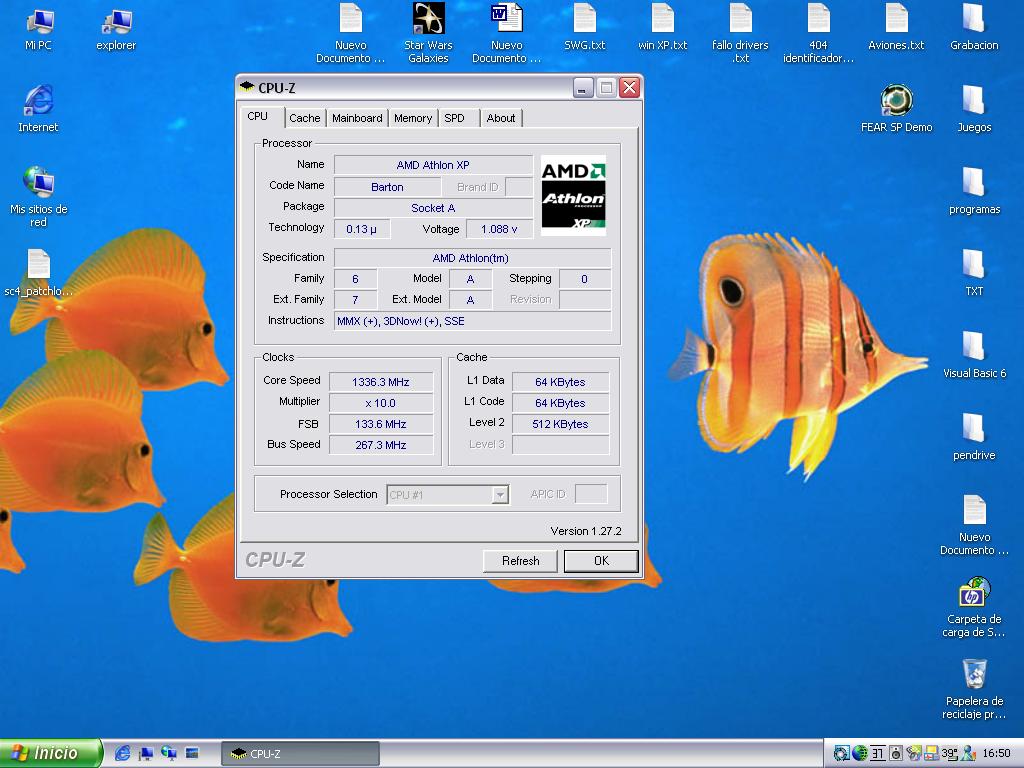
Task: Open the Internet Explorer desktop icon
Action: (x=38, y=101)
